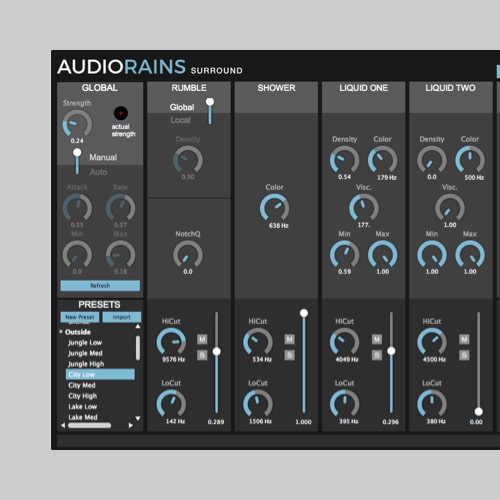Click the Rumble volume fader handle
Image resolution: width=500 pixels, height=500 pixels.
216,351
